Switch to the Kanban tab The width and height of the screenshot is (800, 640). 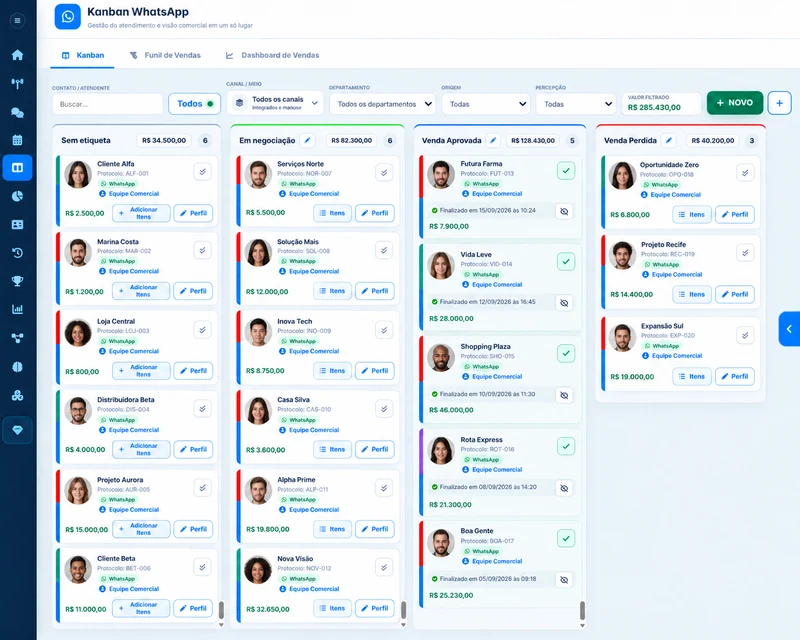(x=83, y=55)
